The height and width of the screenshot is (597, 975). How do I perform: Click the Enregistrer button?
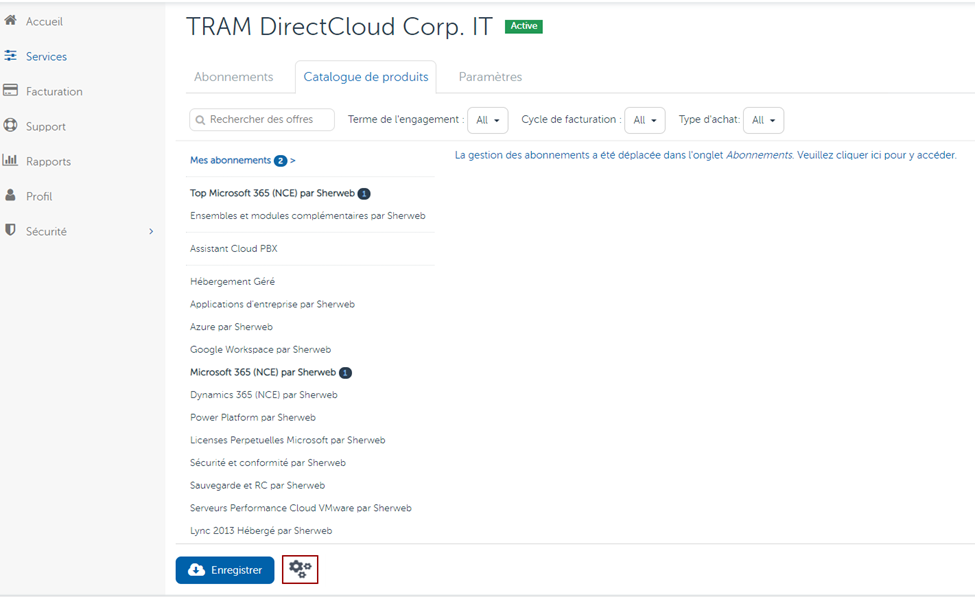[224, 570]
